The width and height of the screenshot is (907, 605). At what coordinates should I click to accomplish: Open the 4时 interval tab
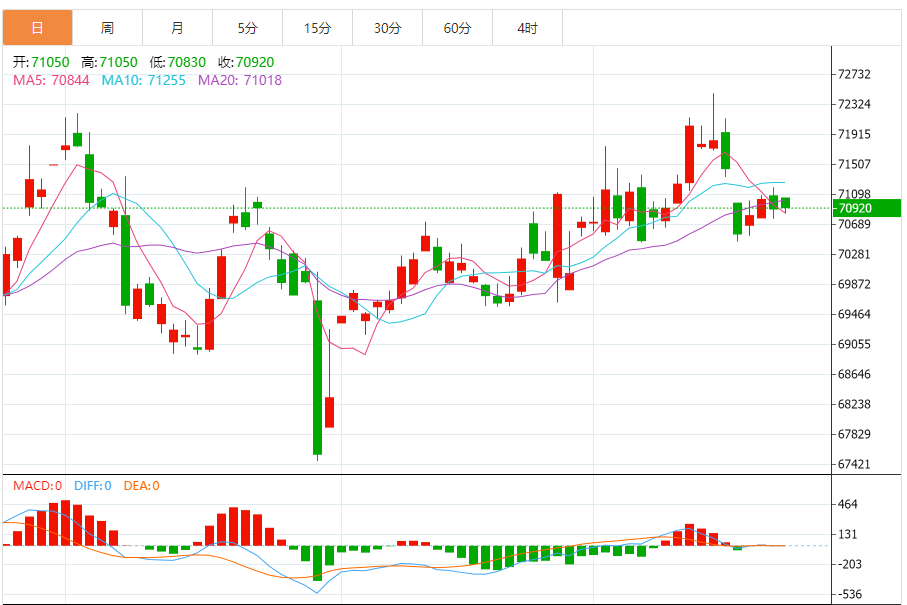(x=528, y=28)
